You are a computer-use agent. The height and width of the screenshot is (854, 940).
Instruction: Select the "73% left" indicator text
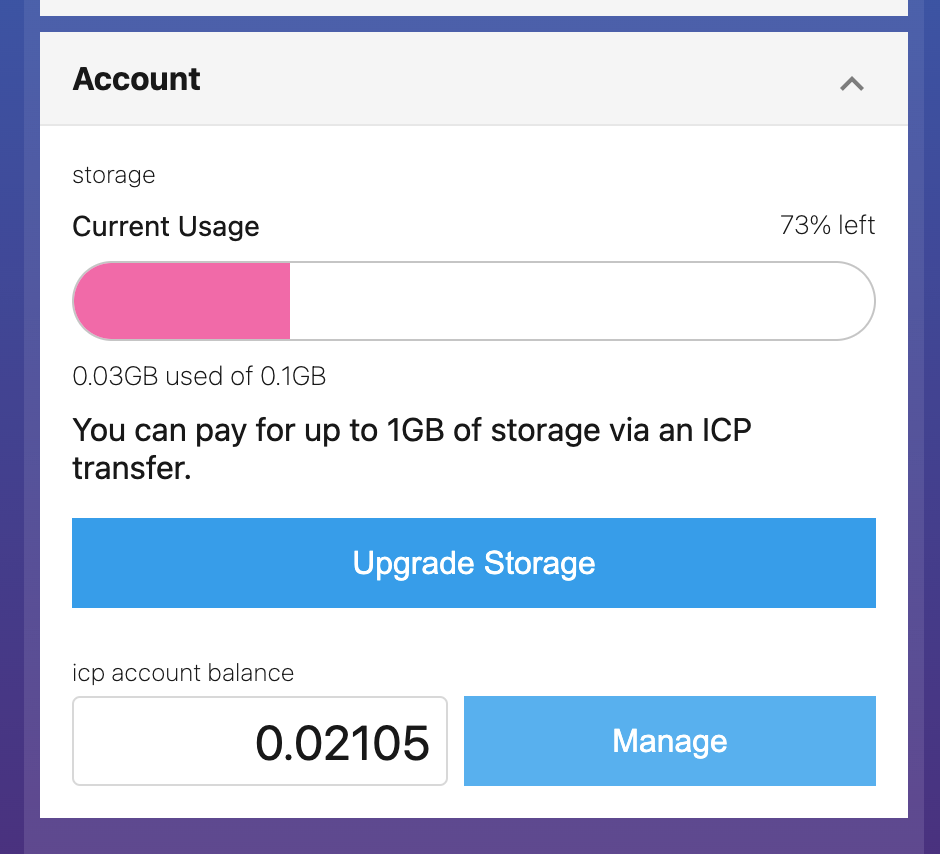pyautogui.click(x=827, y=225)
